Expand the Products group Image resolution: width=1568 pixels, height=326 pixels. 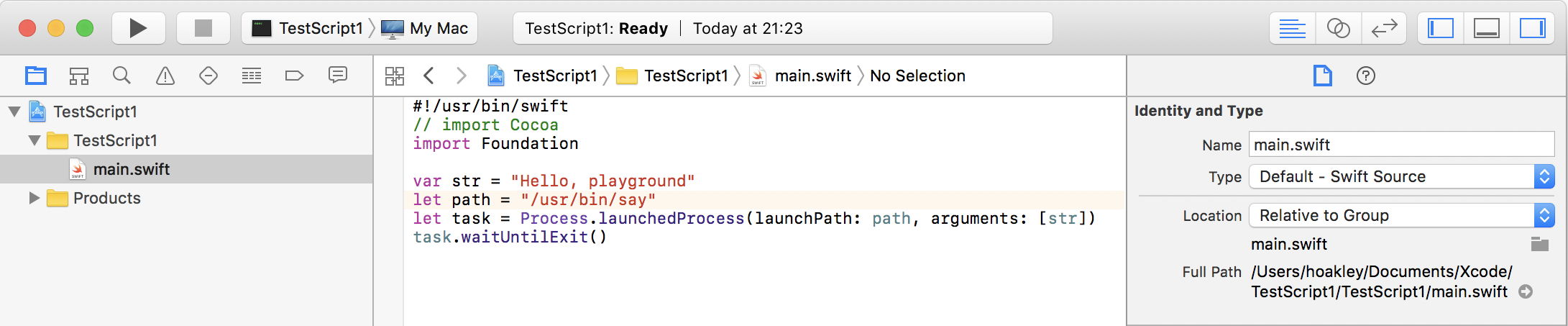point(34,198)
